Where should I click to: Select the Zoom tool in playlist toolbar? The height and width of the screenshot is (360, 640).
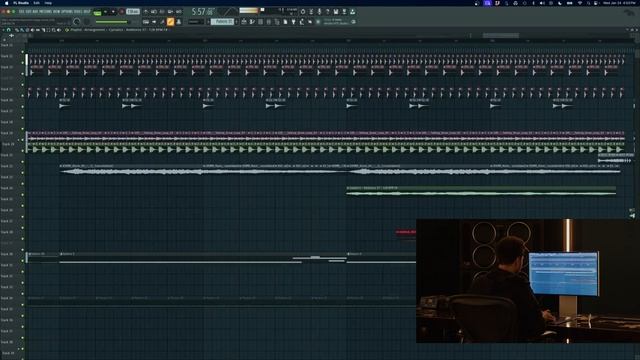coord(53,30)
